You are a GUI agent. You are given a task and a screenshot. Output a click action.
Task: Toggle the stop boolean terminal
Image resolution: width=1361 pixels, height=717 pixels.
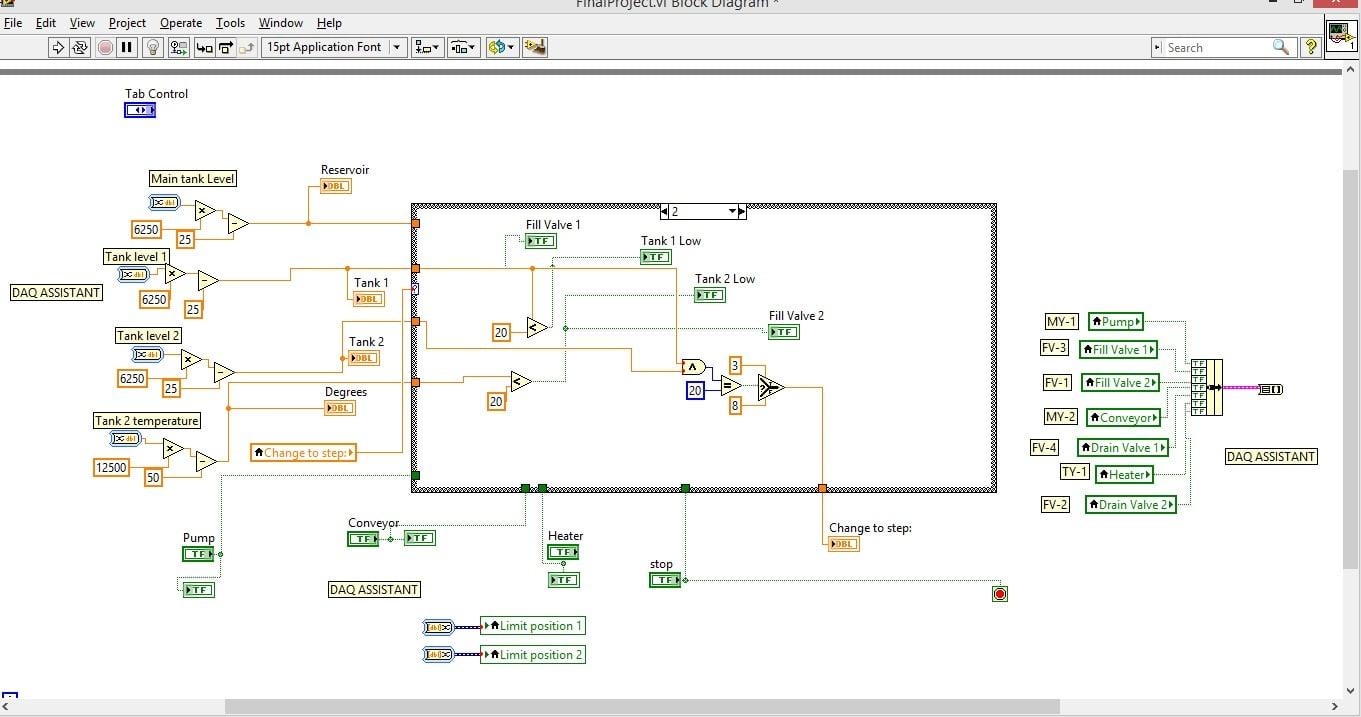(x=665, y=579)
